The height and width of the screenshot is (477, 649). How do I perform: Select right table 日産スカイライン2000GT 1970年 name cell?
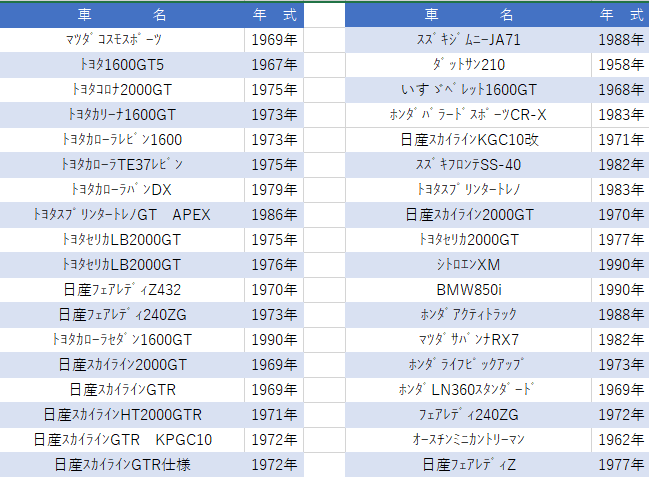point(468,215)
